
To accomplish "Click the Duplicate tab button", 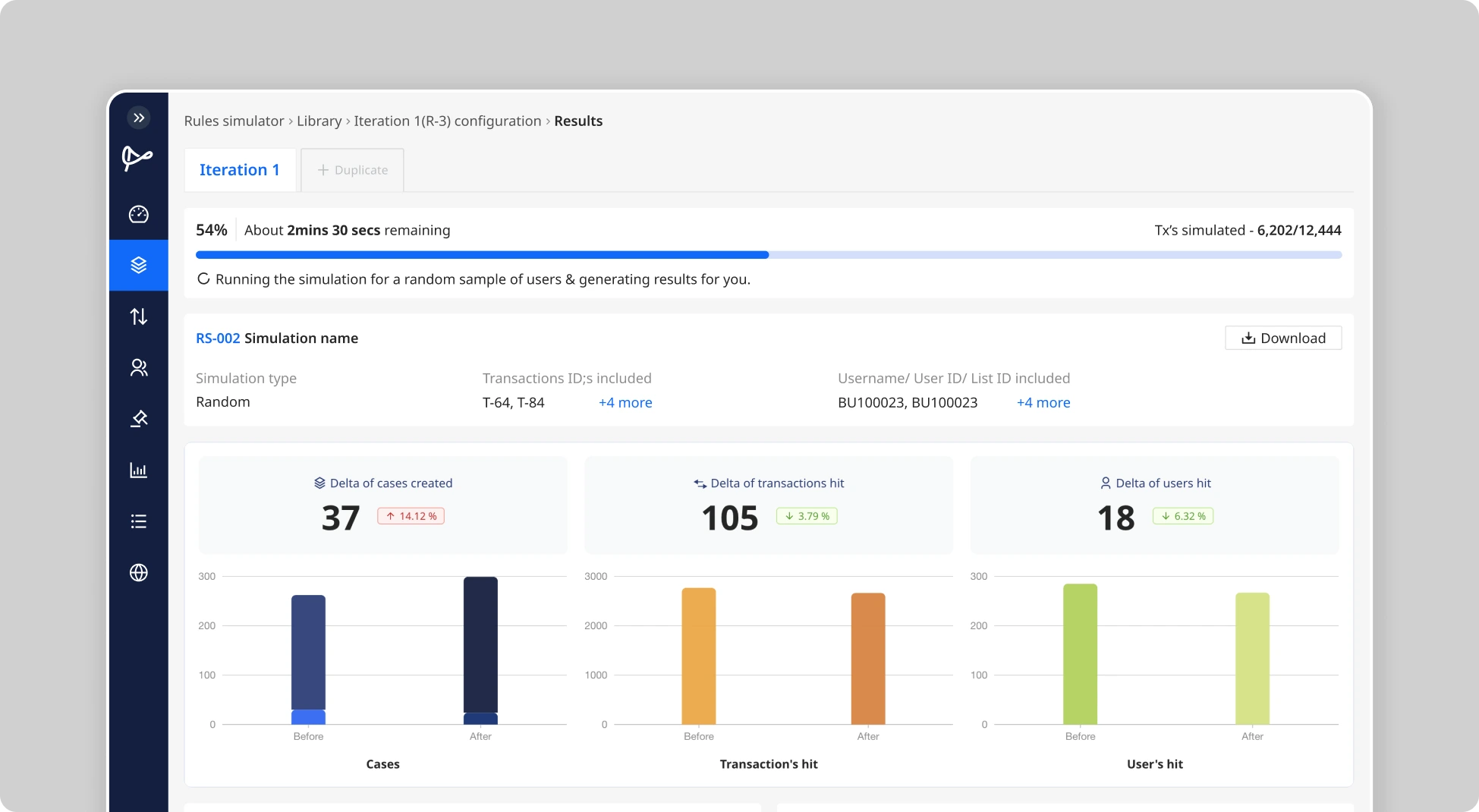I will click(352, 170).
